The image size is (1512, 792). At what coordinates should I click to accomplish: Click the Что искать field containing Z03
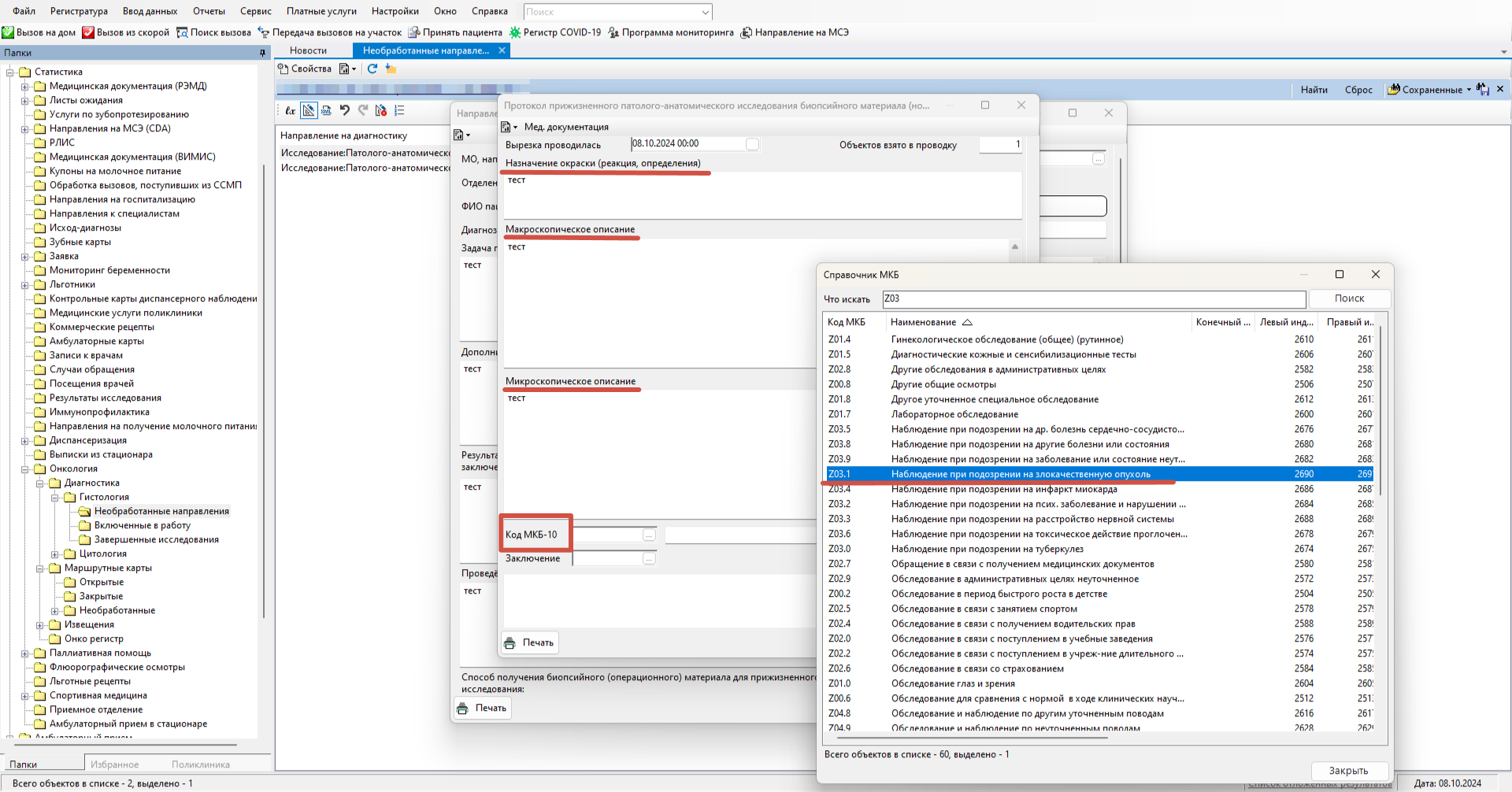[x=1093, y=298]
